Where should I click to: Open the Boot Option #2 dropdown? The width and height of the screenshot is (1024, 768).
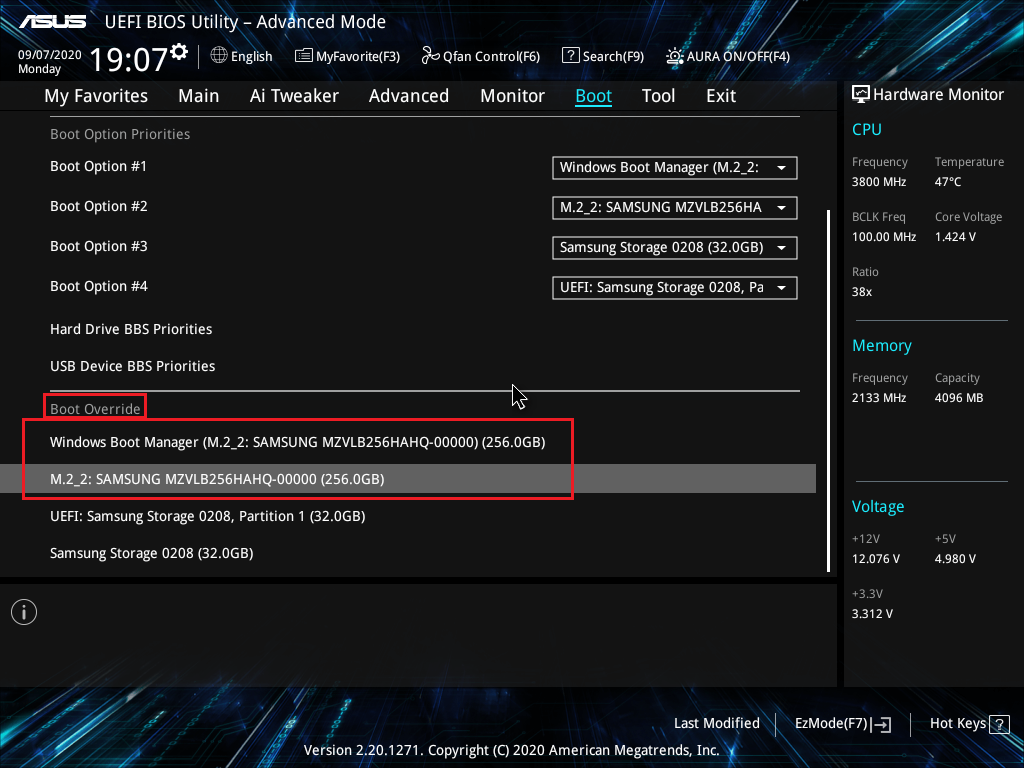coord(675,208)
